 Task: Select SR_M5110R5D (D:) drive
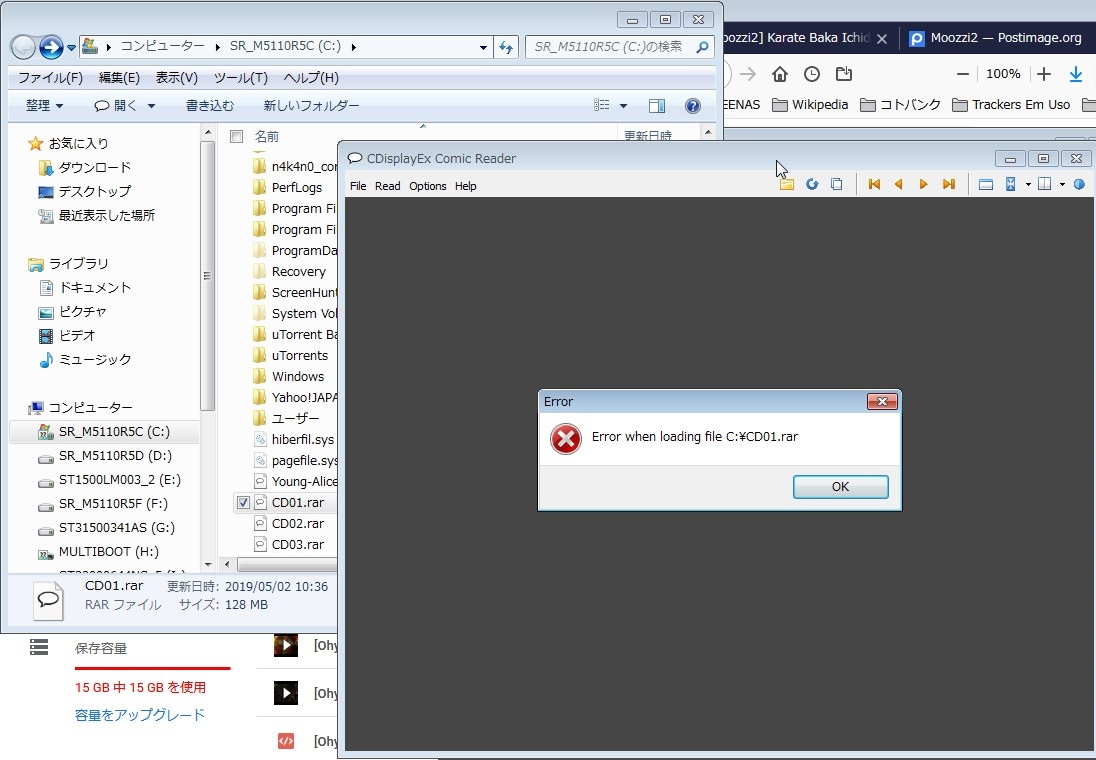point(115,456)
